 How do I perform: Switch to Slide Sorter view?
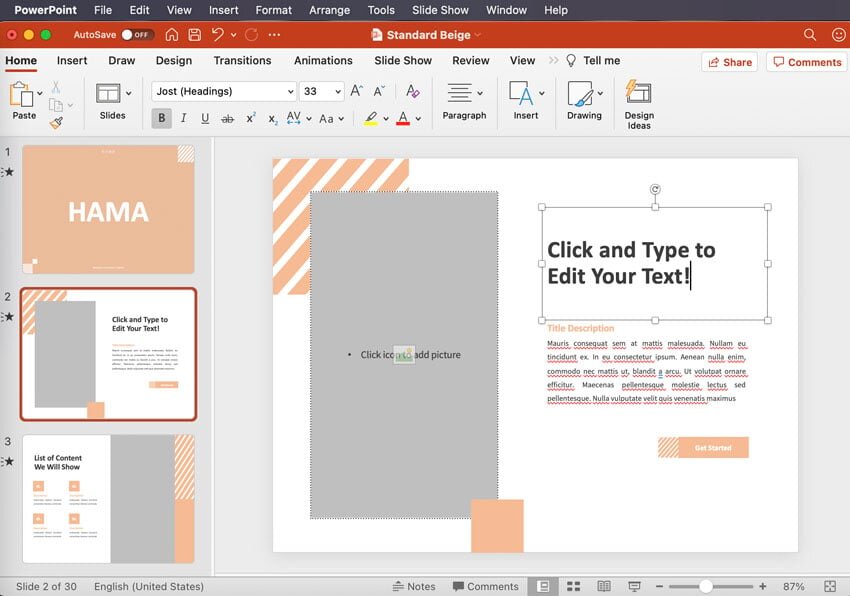(x=574, y=586)
